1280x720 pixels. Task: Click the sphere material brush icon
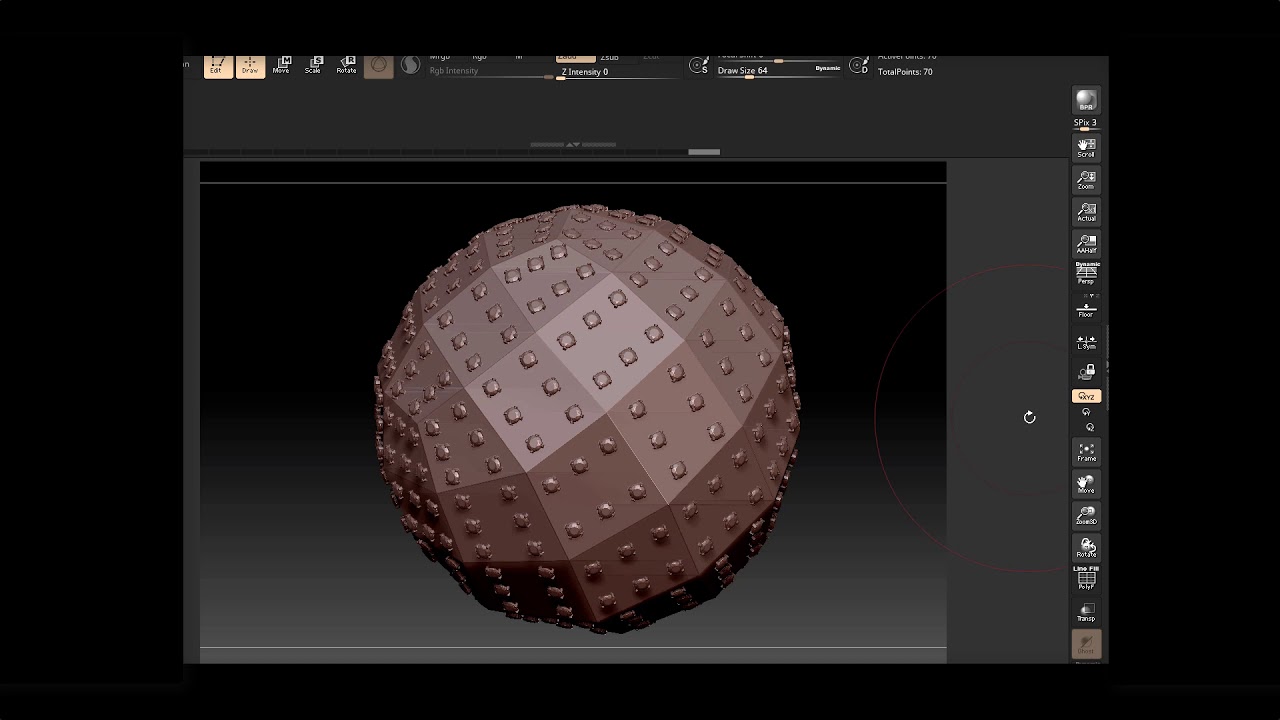(378, 66)
